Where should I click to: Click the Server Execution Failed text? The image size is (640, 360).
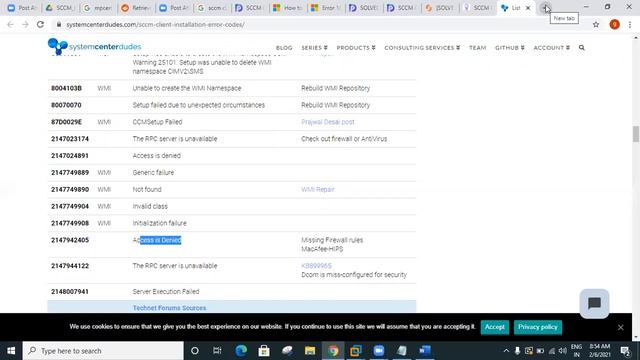click(x=166, y=291)
